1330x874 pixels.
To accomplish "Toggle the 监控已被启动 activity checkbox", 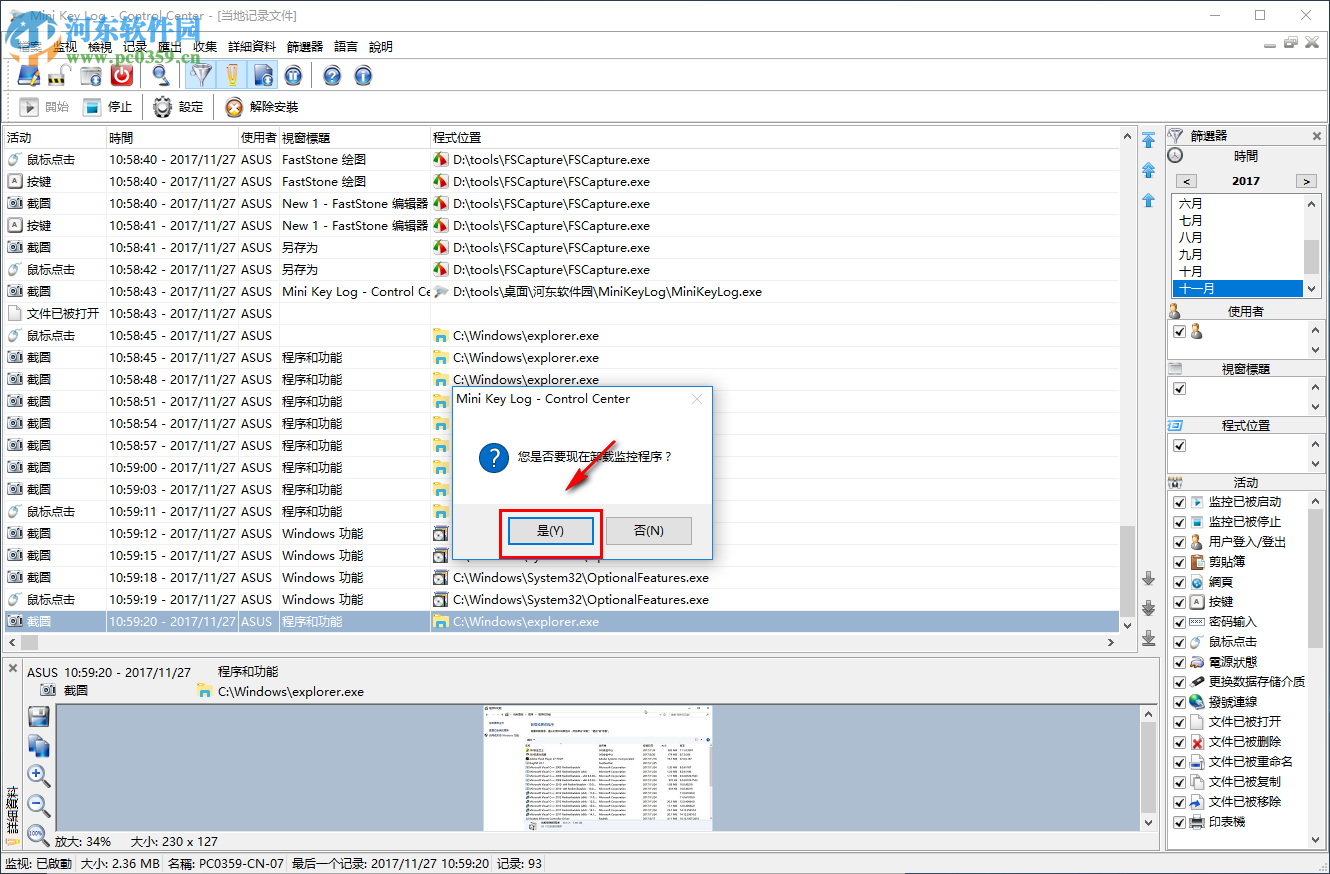I will pyautogui.click(x=1180, y=502).
